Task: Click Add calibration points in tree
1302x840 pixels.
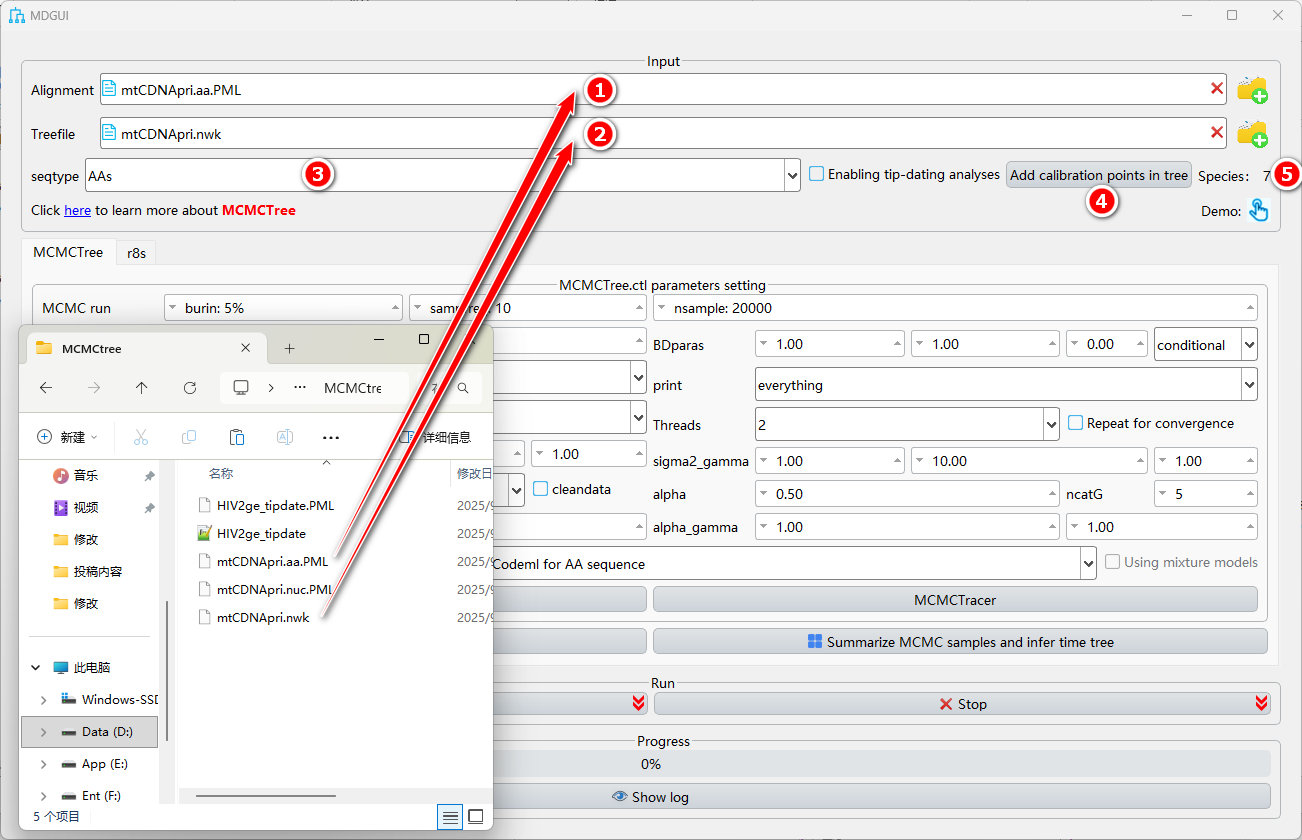Action: pos(1098,175)
